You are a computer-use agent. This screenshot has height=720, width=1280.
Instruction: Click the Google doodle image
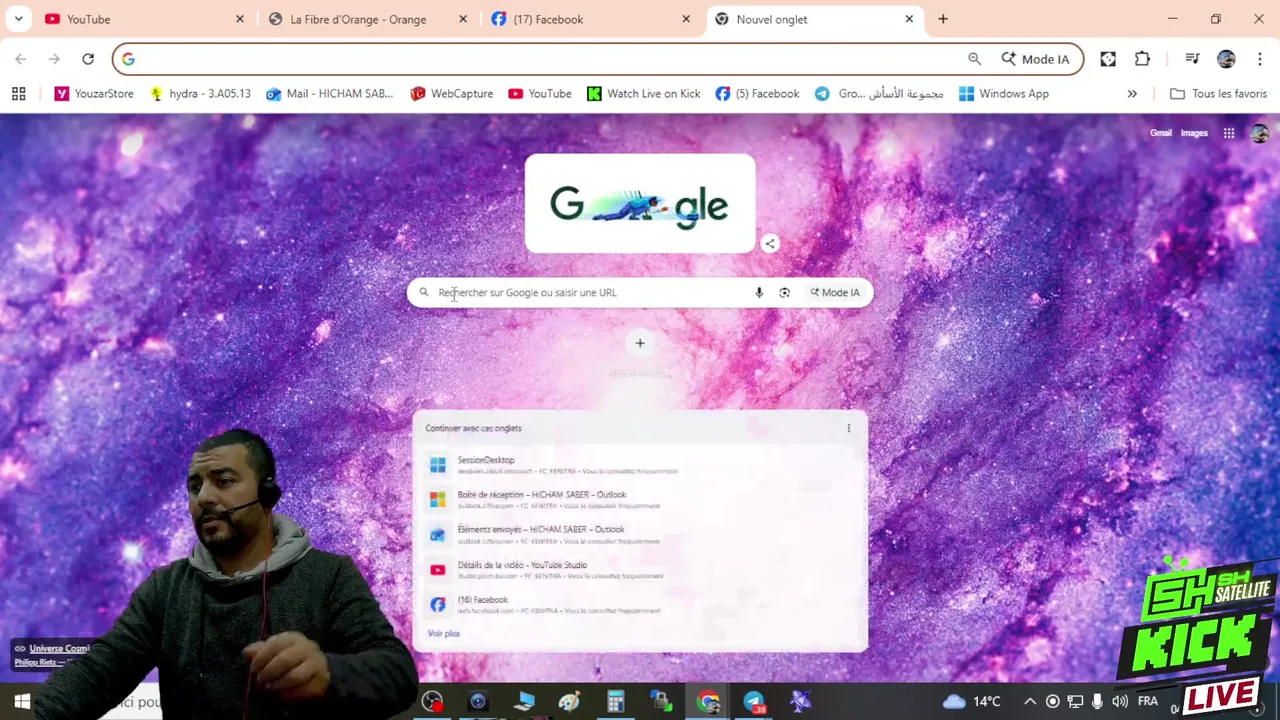(x=640, y=204)
